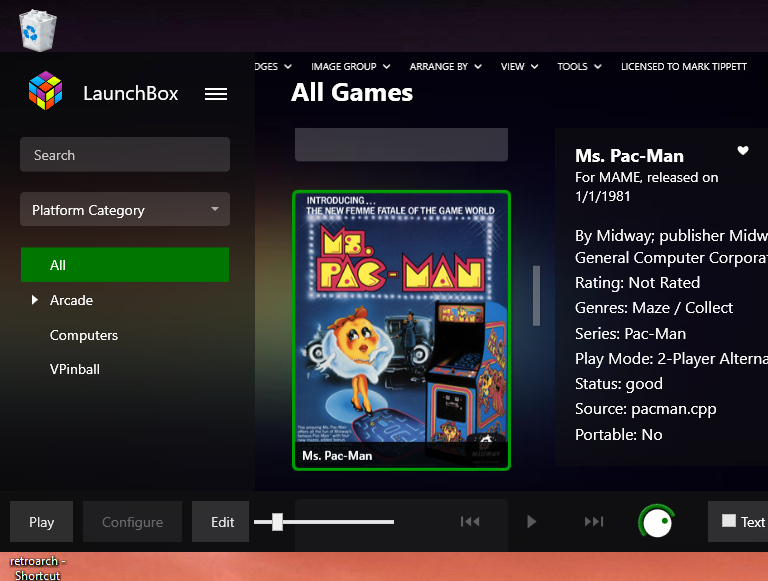This screenshot has width=768, height=581.
Task: Select the Computers category
Action: click(84, 336)
